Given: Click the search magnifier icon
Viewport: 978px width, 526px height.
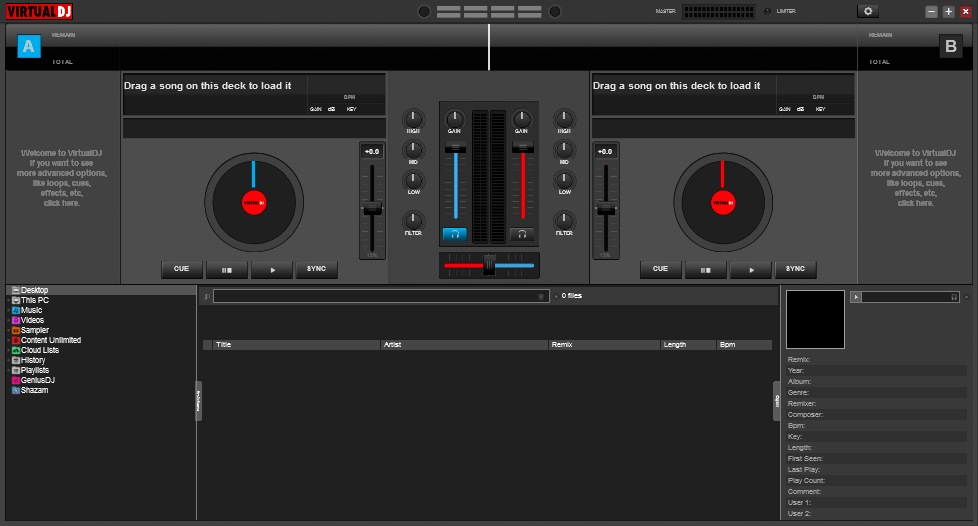Looking at the screenshot, I should click(x=206, y=297).
